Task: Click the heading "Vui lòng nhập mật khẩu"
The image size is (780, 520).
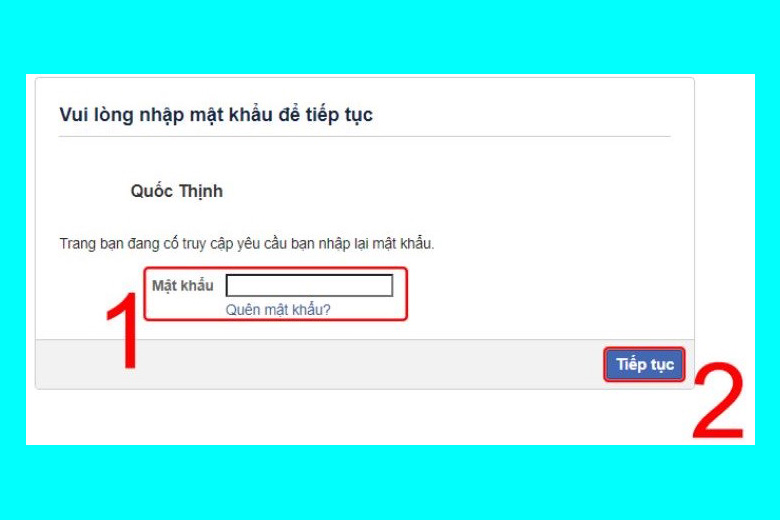Action: coord(166,115)
